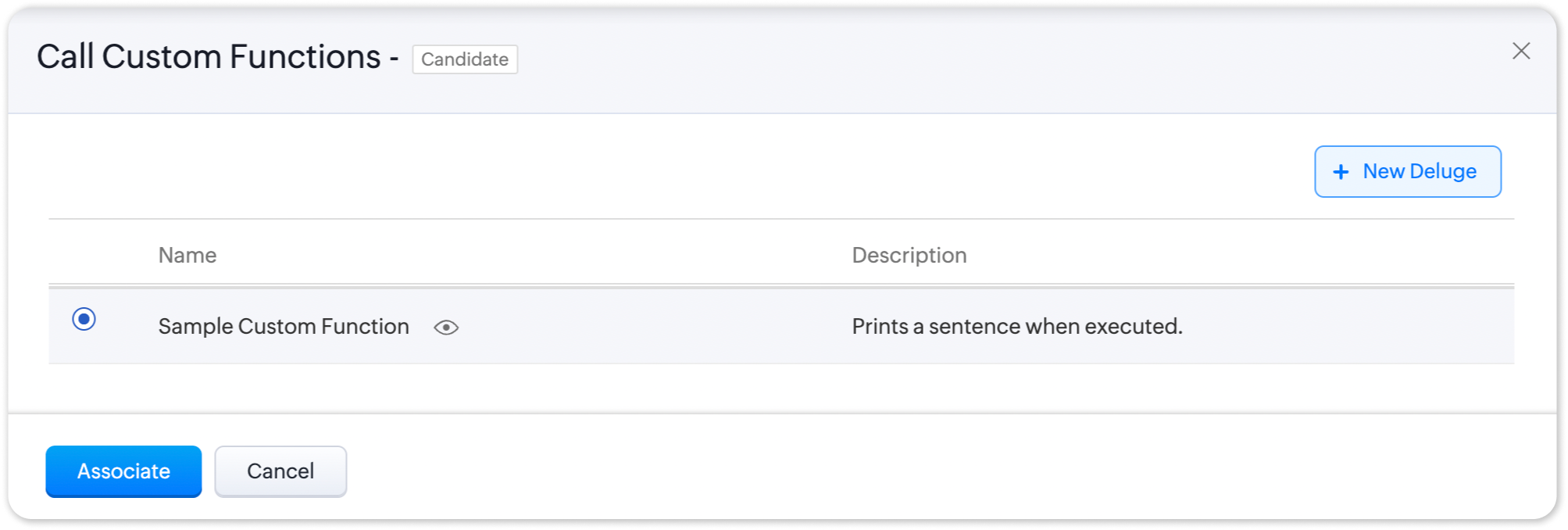
Task: Click the Name column header
Action: [188, 256]
